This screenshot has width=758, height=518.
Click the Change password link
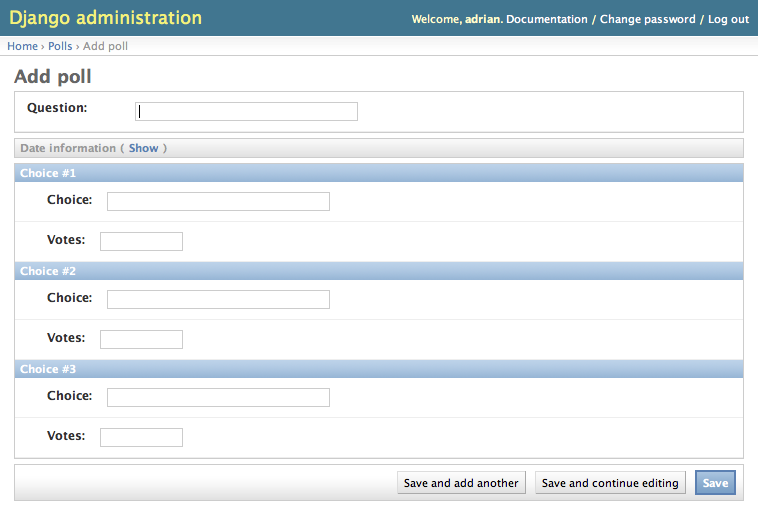pos(647,19)
